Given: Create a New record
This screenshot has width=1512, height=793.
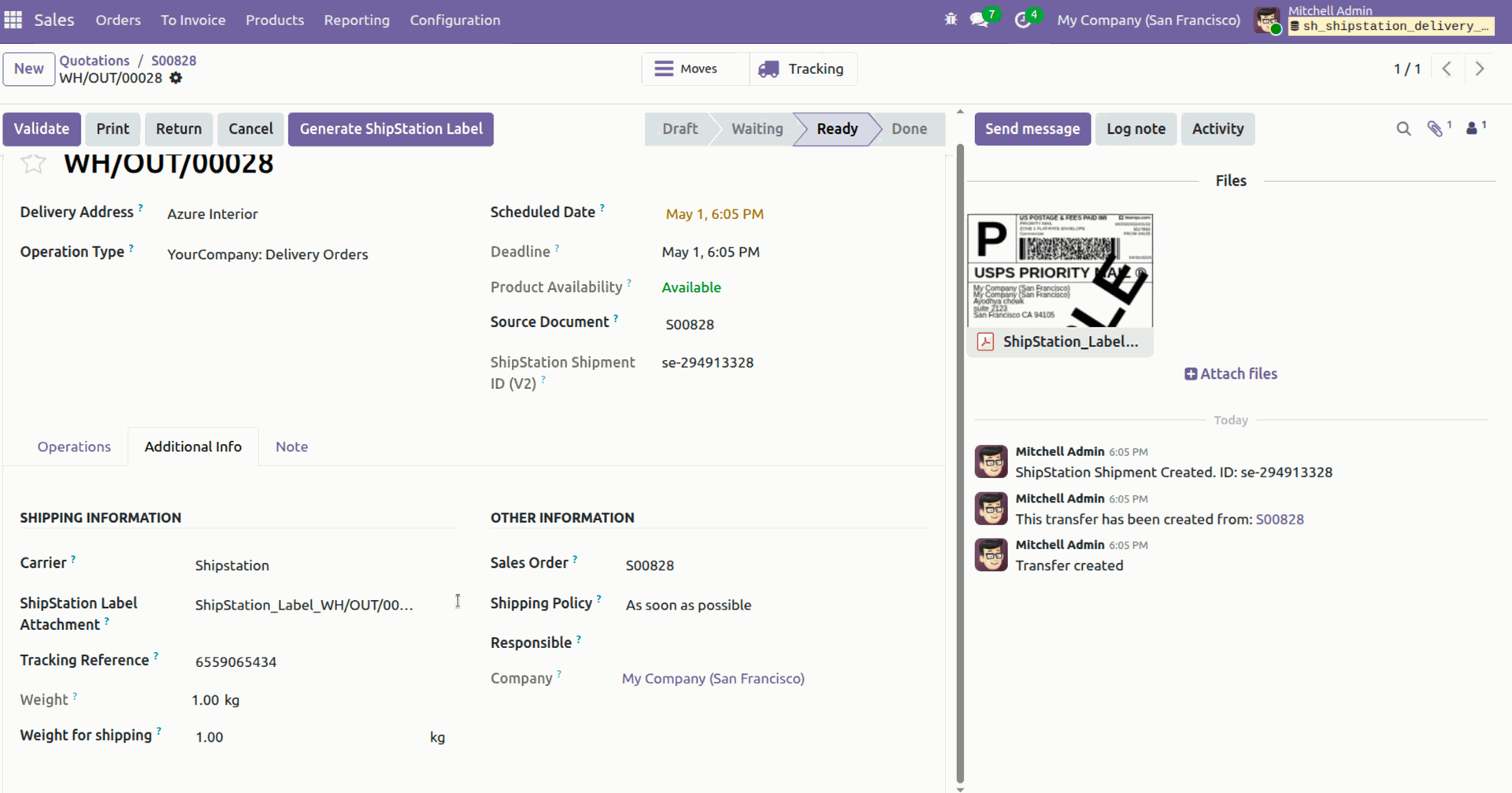Looking at the screenshot, I should (29, 69).
